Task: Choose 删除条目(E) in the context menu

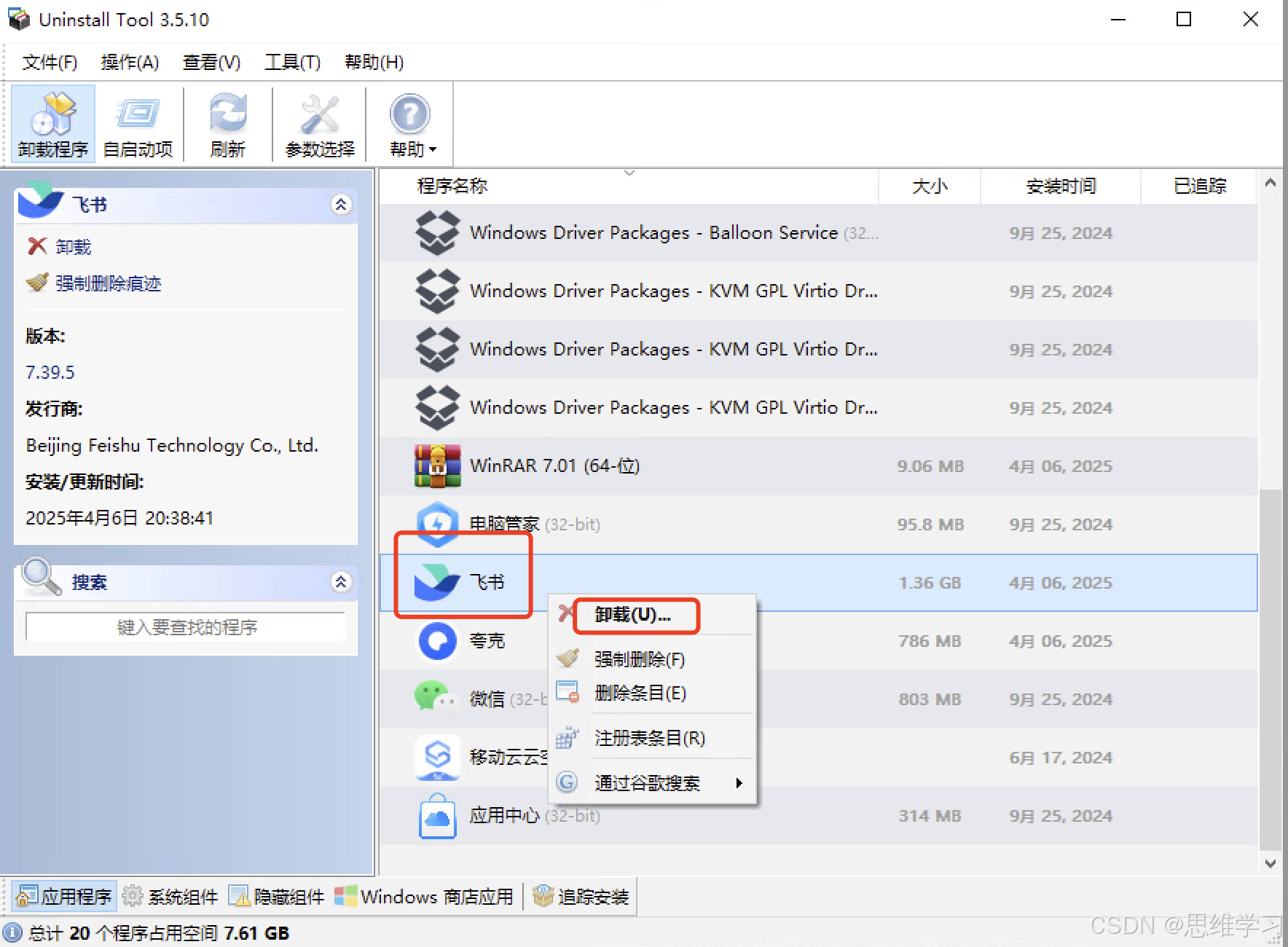Action: coord(652,693)
